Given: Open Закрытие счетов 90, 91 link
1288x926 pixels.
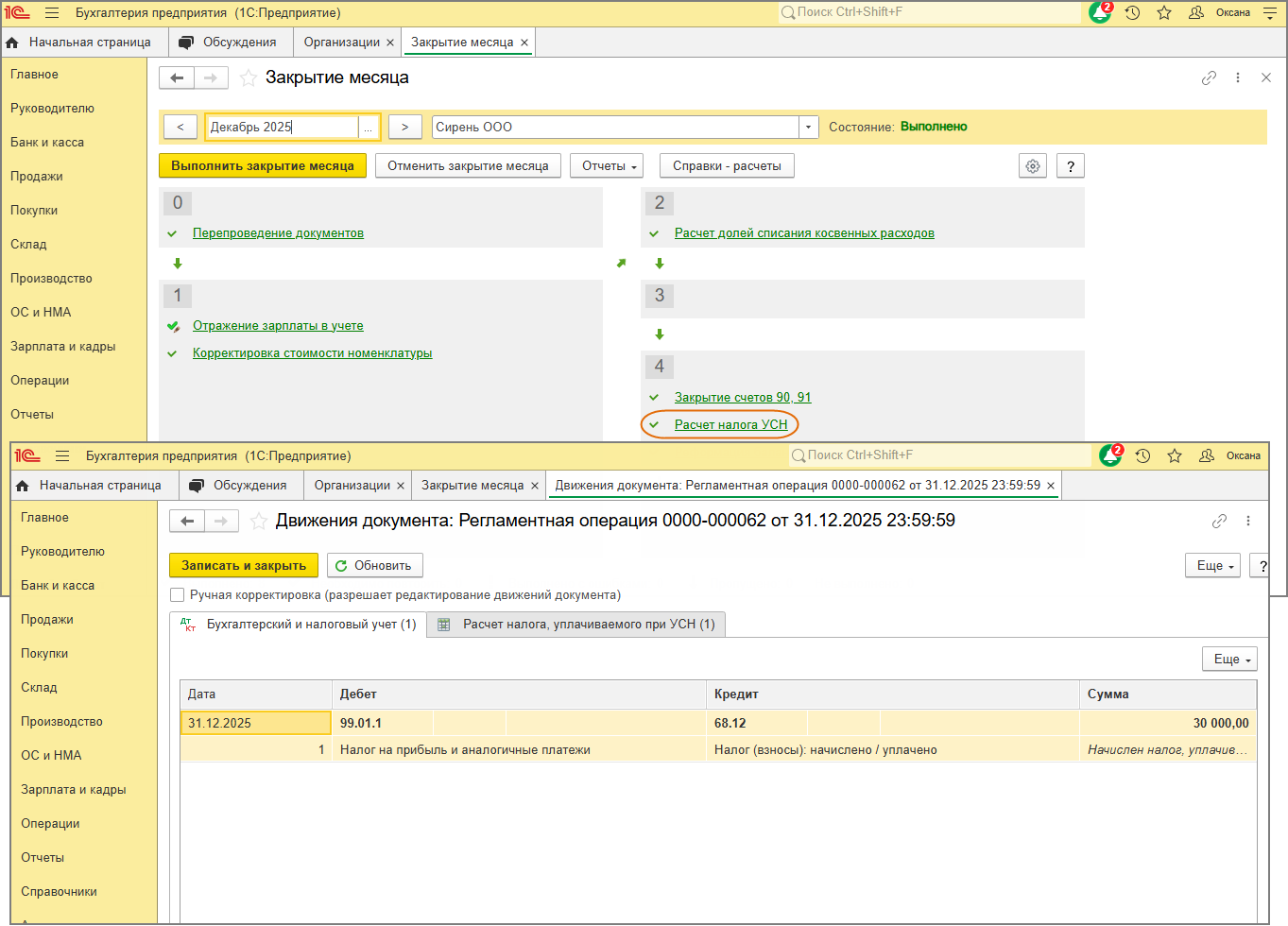Looking at the screenshot, I should click(x=743, y=398).
